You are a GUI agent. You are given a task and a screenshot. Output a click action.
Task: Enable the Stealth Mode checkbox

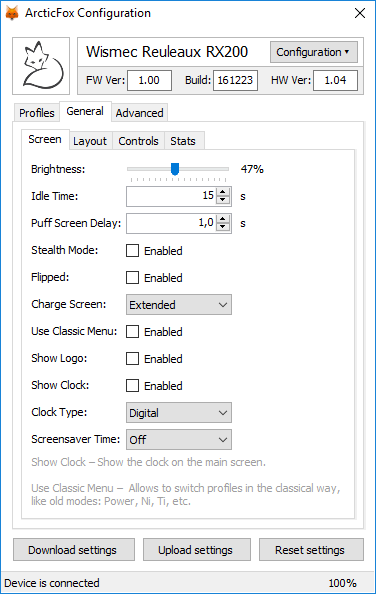[x=133, y=250]
